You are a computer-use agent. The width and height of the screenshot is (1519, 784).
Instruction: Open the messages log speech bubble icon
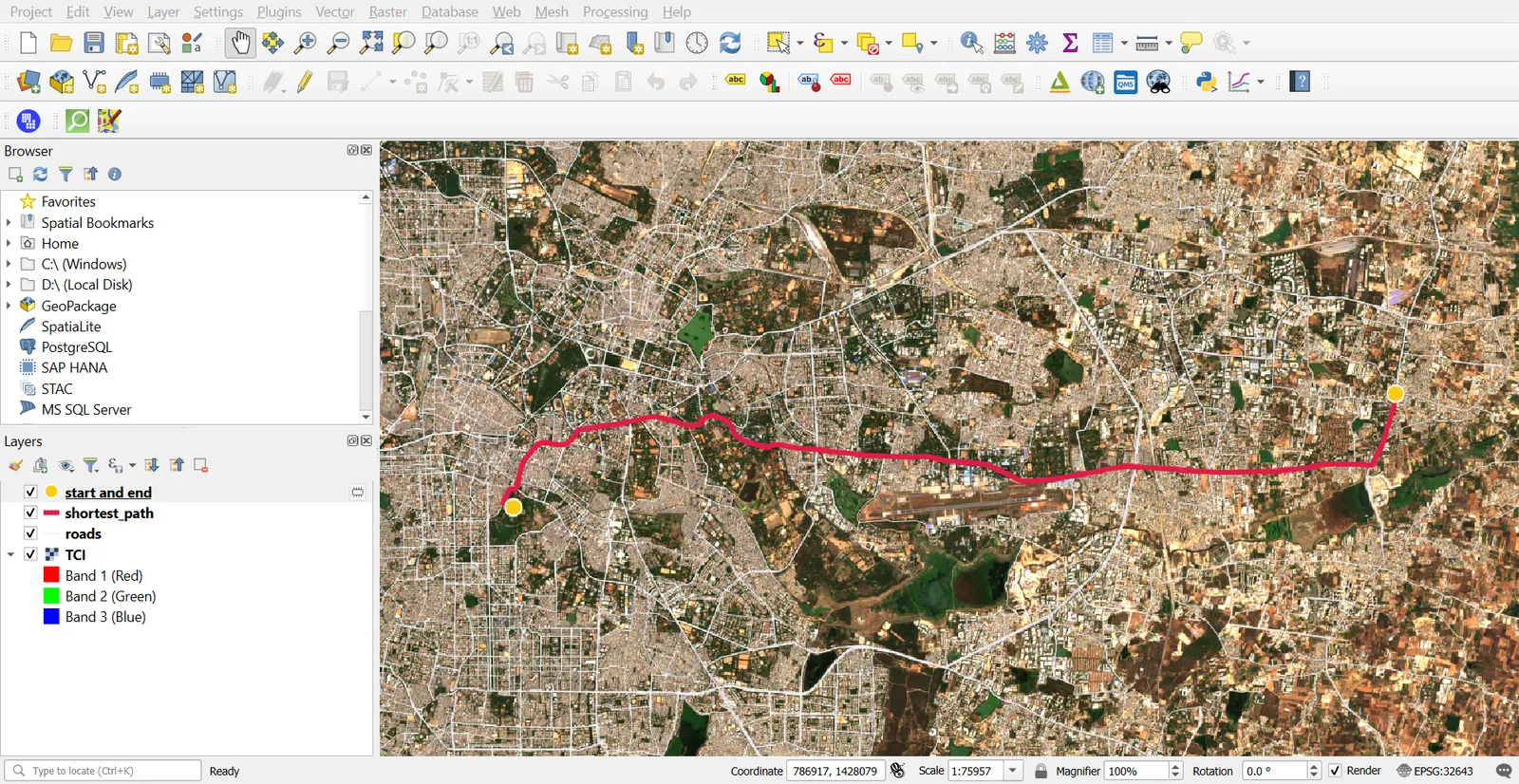[1503, 771]
